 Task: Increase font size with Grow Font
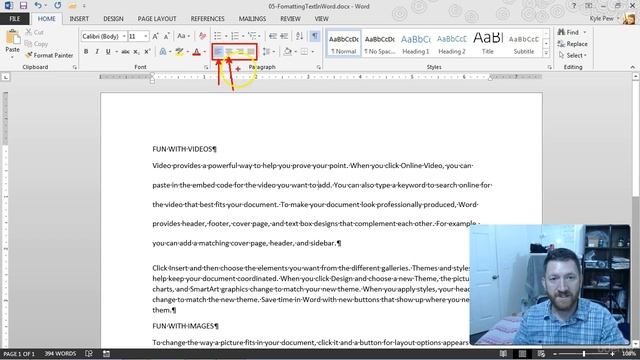pyautogui.click(x=156, y=36)
